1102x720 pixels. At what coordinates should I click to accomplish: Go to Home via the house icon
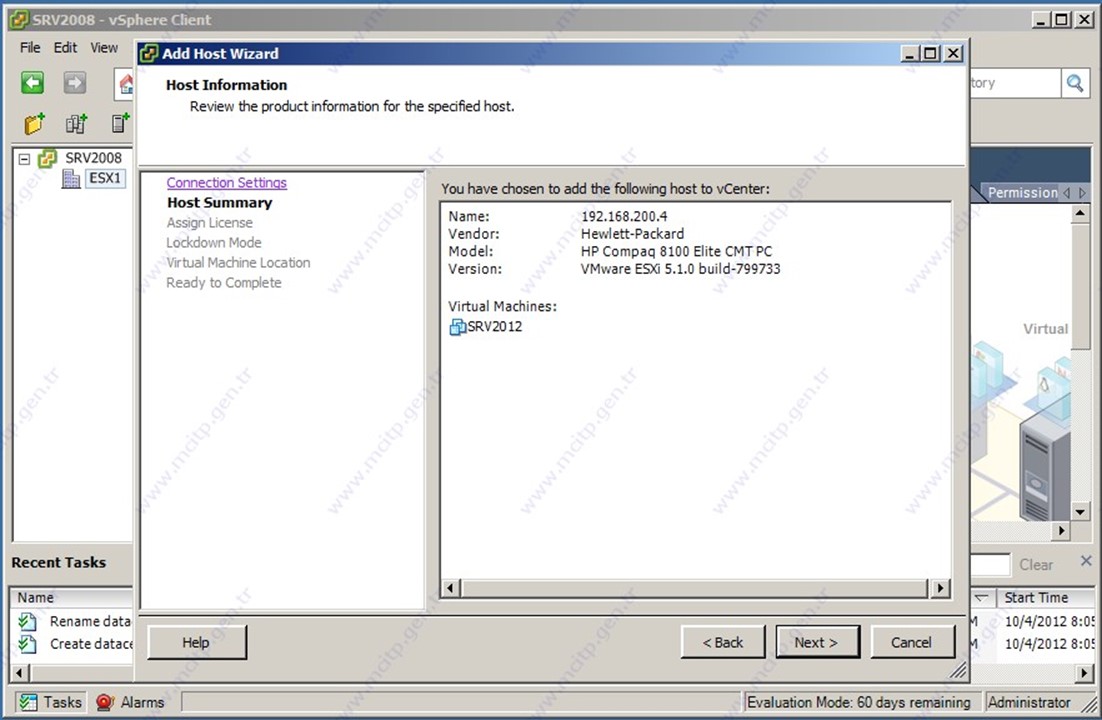126,84
